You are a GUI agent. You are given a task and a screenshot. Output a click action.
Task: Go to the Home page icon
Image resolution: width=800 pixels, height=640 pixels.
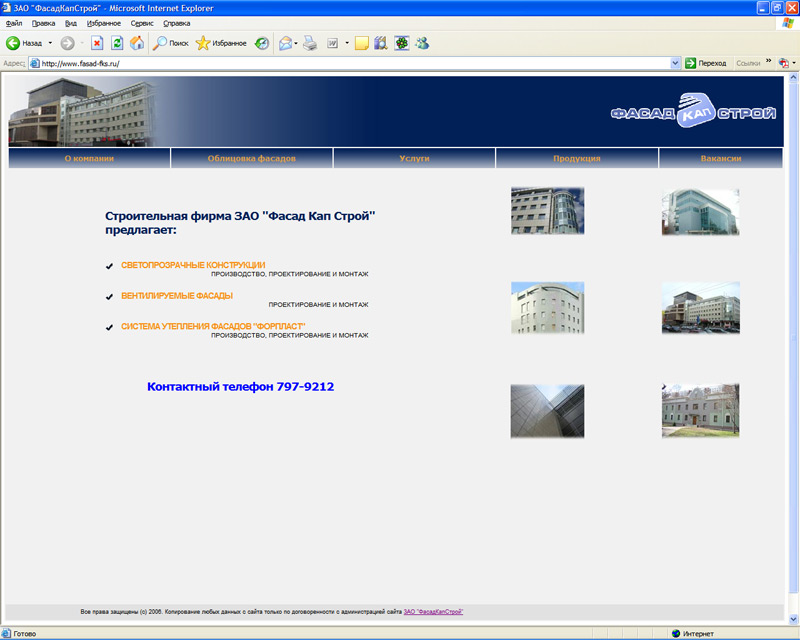137,43
